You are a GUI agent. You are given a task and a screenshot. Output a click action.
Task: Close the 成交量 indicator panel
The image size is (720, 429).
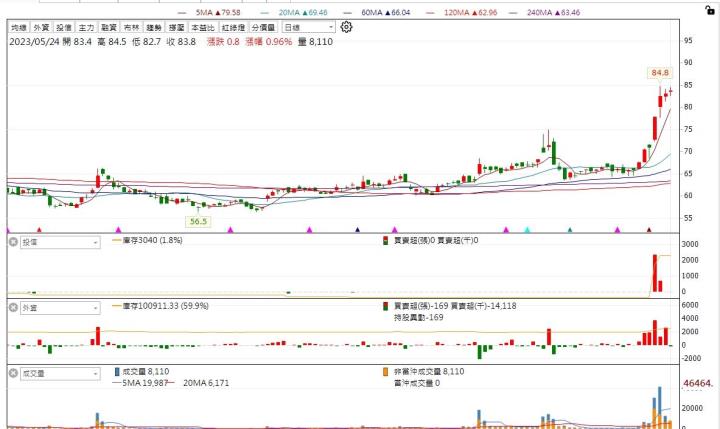pos(13,373)
